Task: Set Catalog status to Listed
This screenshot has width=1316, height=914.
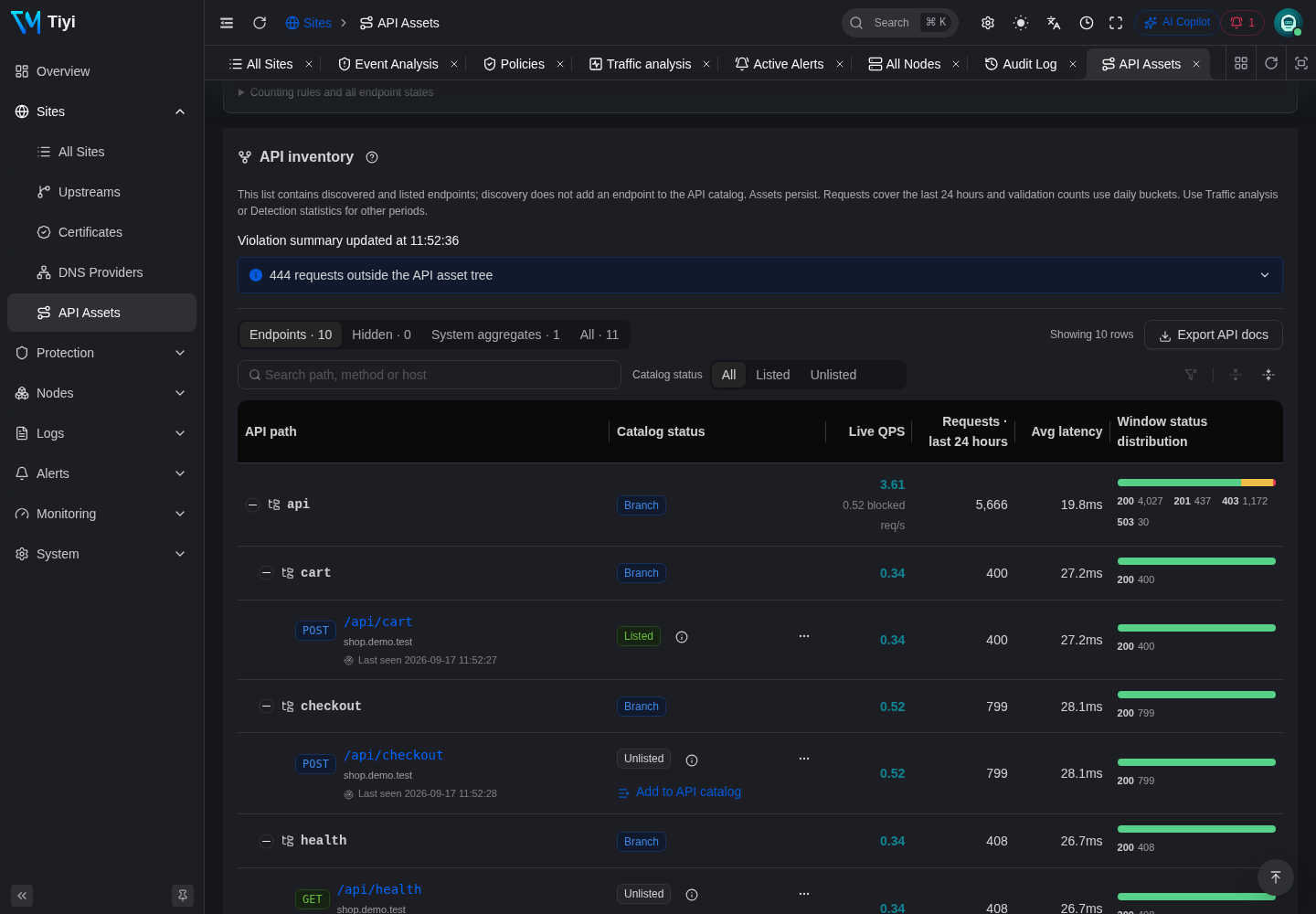Action: [773, 375]
